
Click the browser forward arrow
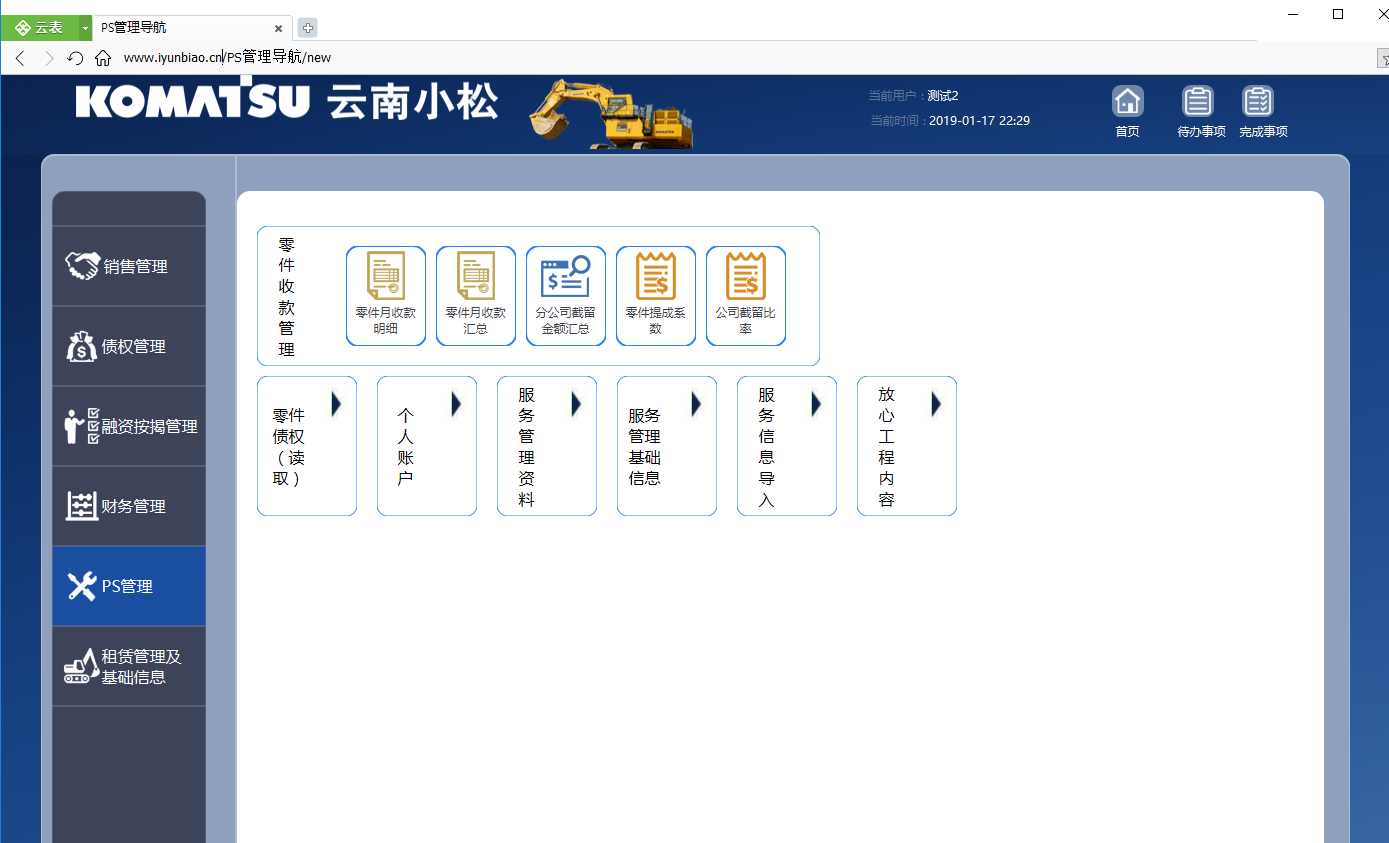(x=48, y=58)
